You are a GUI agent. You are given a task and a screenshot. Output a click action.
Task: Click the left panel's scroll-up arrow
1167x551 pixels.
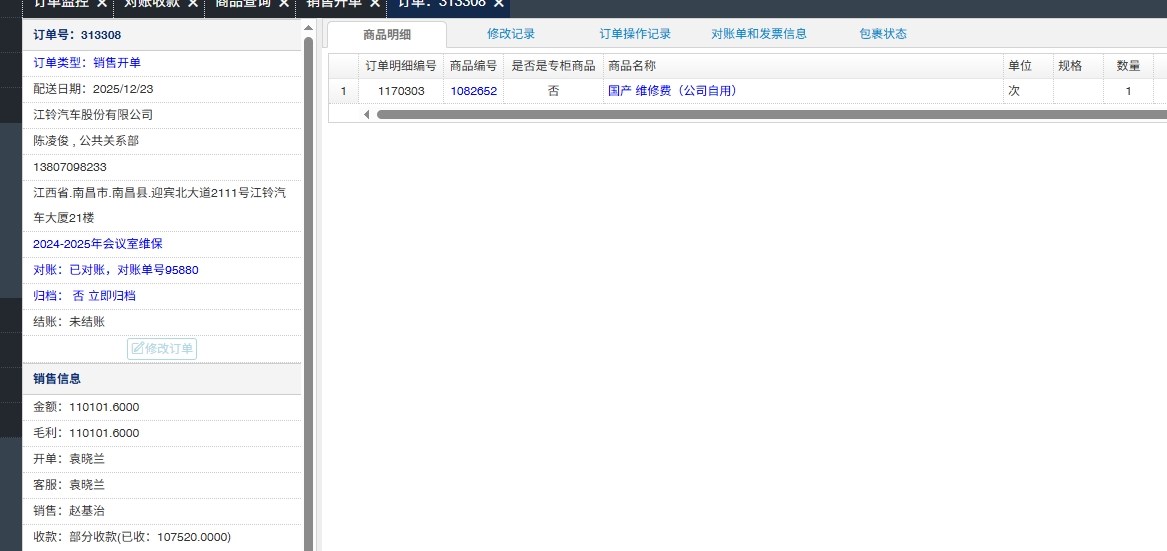pyautogui.click(x=308, y=27)
